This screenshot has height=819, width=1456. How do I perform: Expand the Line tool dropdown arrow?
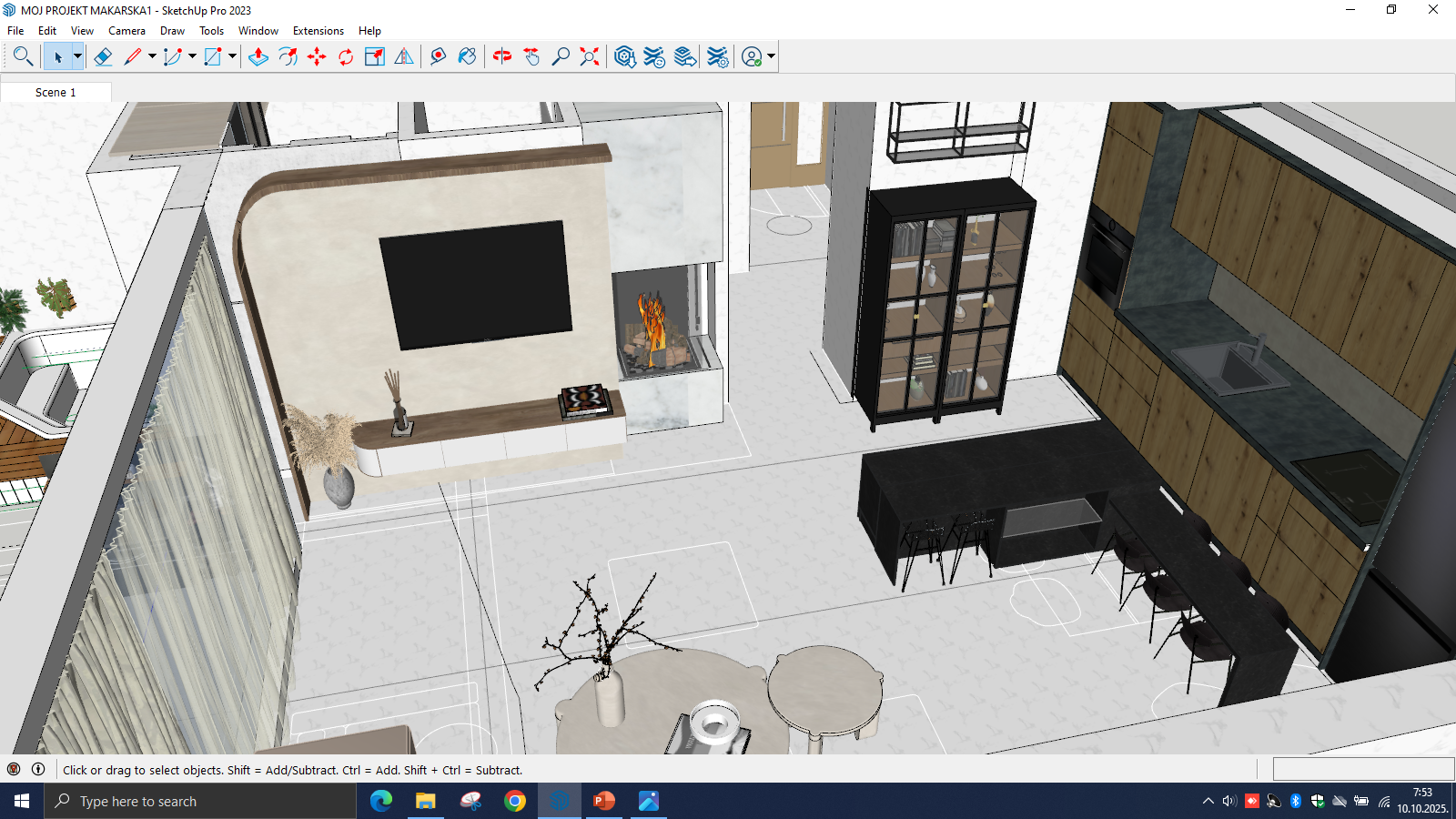[152, 56]
